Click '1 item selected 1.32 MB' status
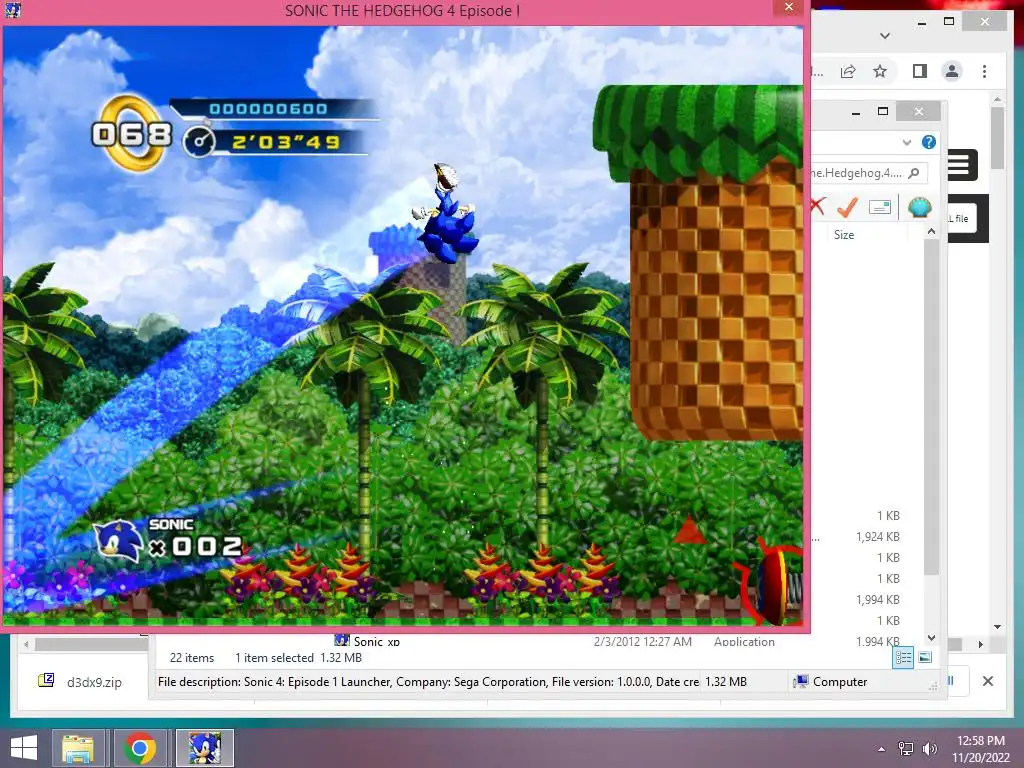The width and height of the screenshot is (1024, 768). tap(298, 658)
